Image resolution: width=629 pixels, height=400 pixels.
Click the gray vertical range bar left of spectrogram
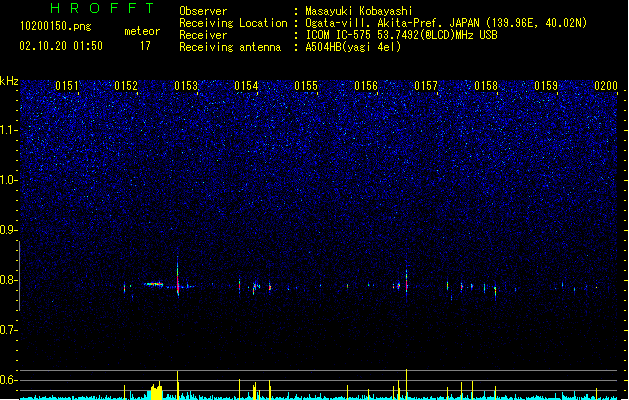(x=19, y=276)
